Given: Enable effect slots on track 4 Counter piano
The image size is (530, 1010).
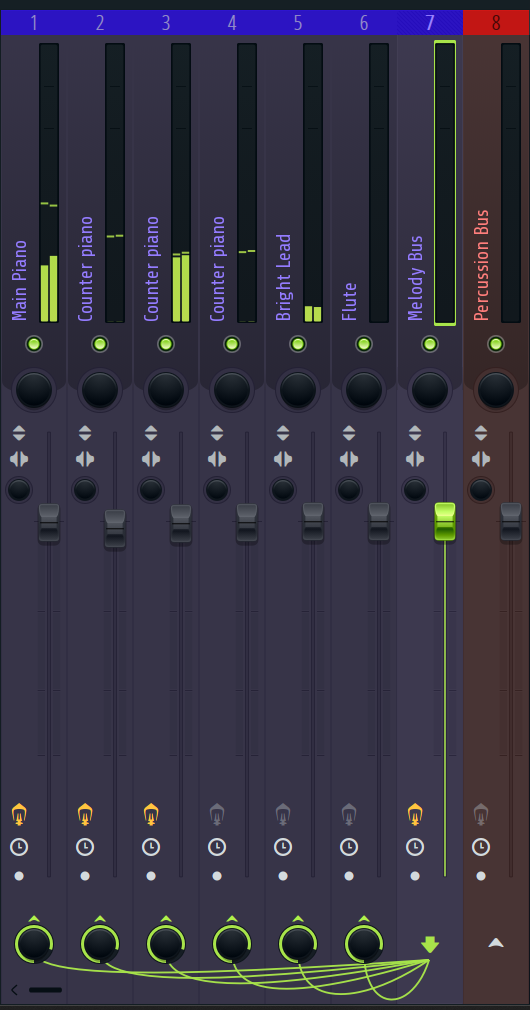Looking at the screenshot, I should tap(217, 815).
